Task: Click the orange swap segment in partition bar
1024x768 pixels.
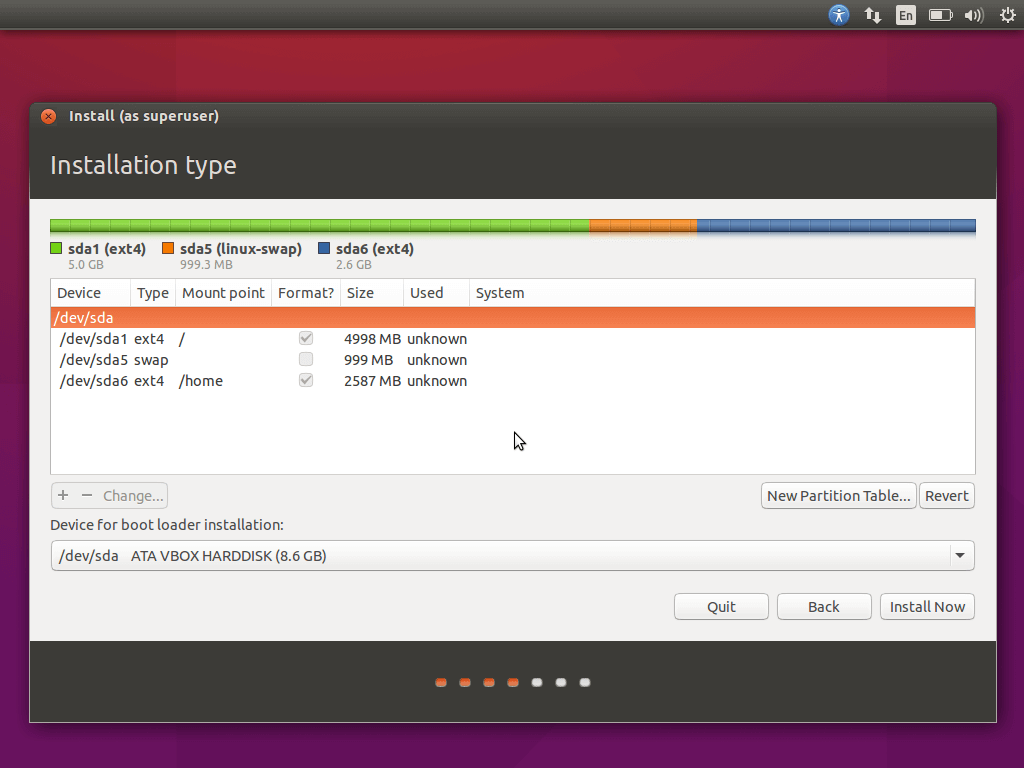Action: (x=643, y=226)
